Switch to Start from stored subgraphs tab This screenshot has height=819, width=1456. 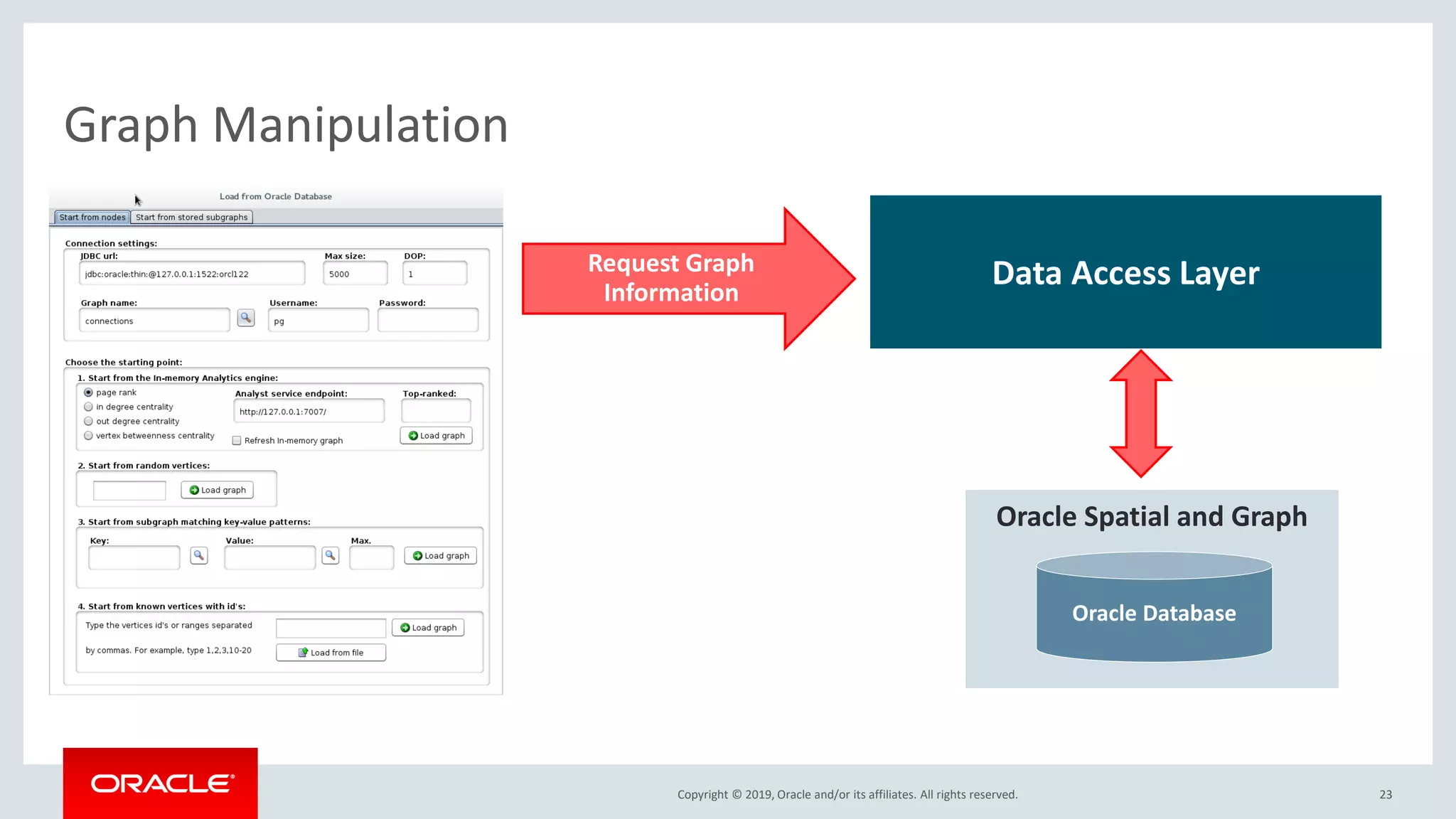pyautogui.click(x=192, y=218)
